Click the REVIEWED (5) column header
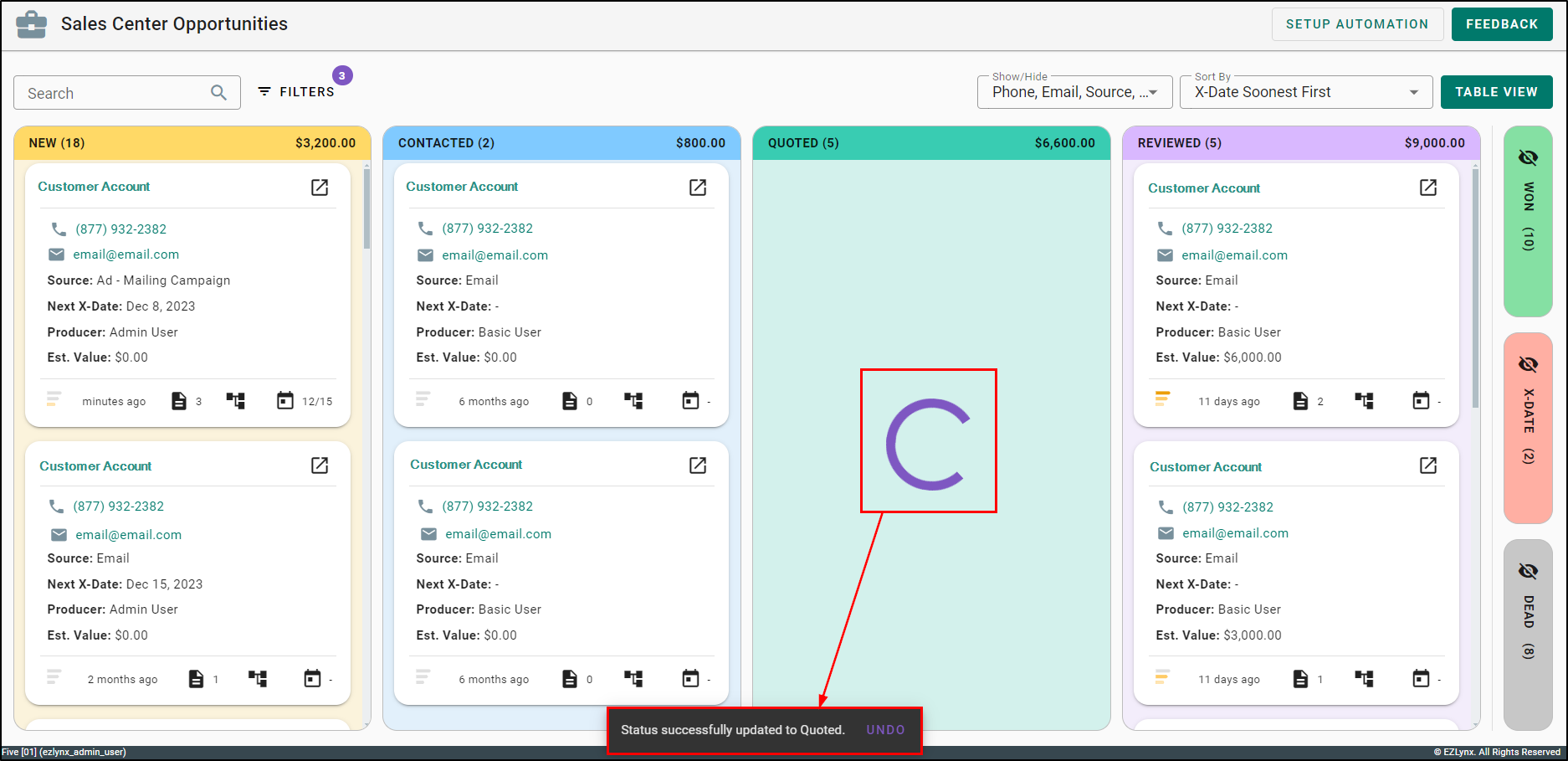 coord(1301,143)
